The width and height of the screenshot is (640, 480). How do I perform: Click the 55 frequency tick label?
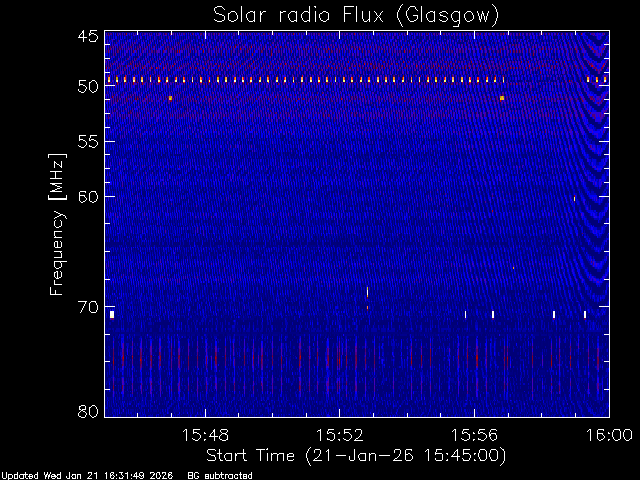click(88, 142)
